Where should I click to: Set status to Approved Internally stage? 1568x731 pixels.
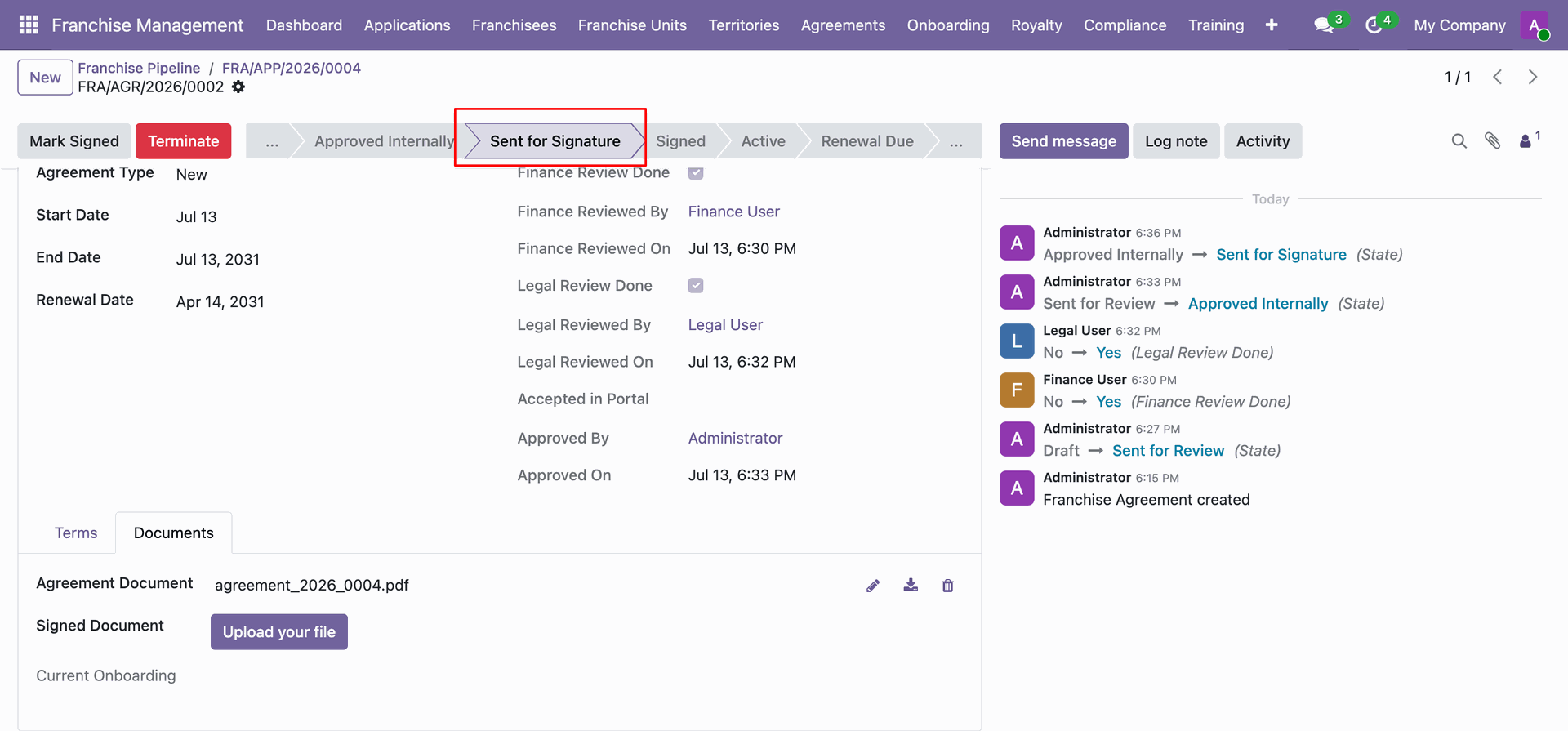click(384, 141)
